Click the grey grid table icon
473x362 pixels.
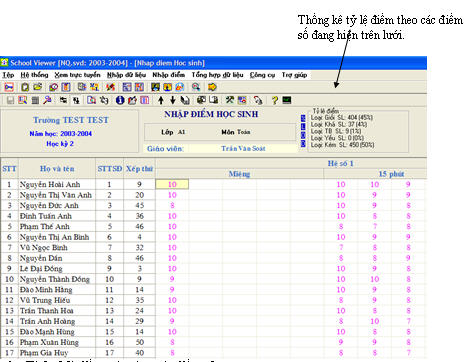pyautogui.click(x=35, y=100)
